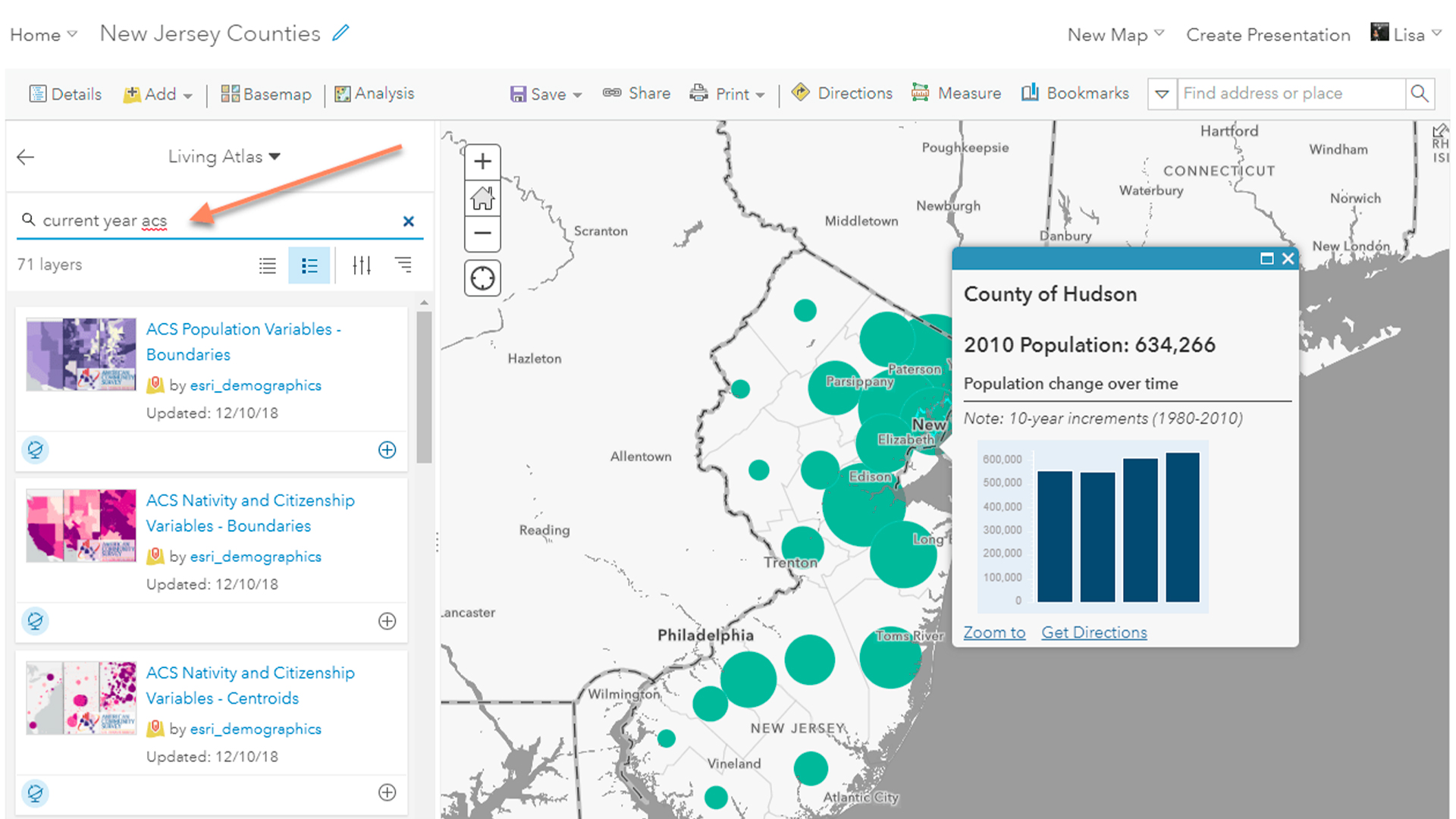Click the map zoom out minus button
Image resolution: width=1456 pixels, height=819 pixels.
pyautogui.click(x=482, y=233)
